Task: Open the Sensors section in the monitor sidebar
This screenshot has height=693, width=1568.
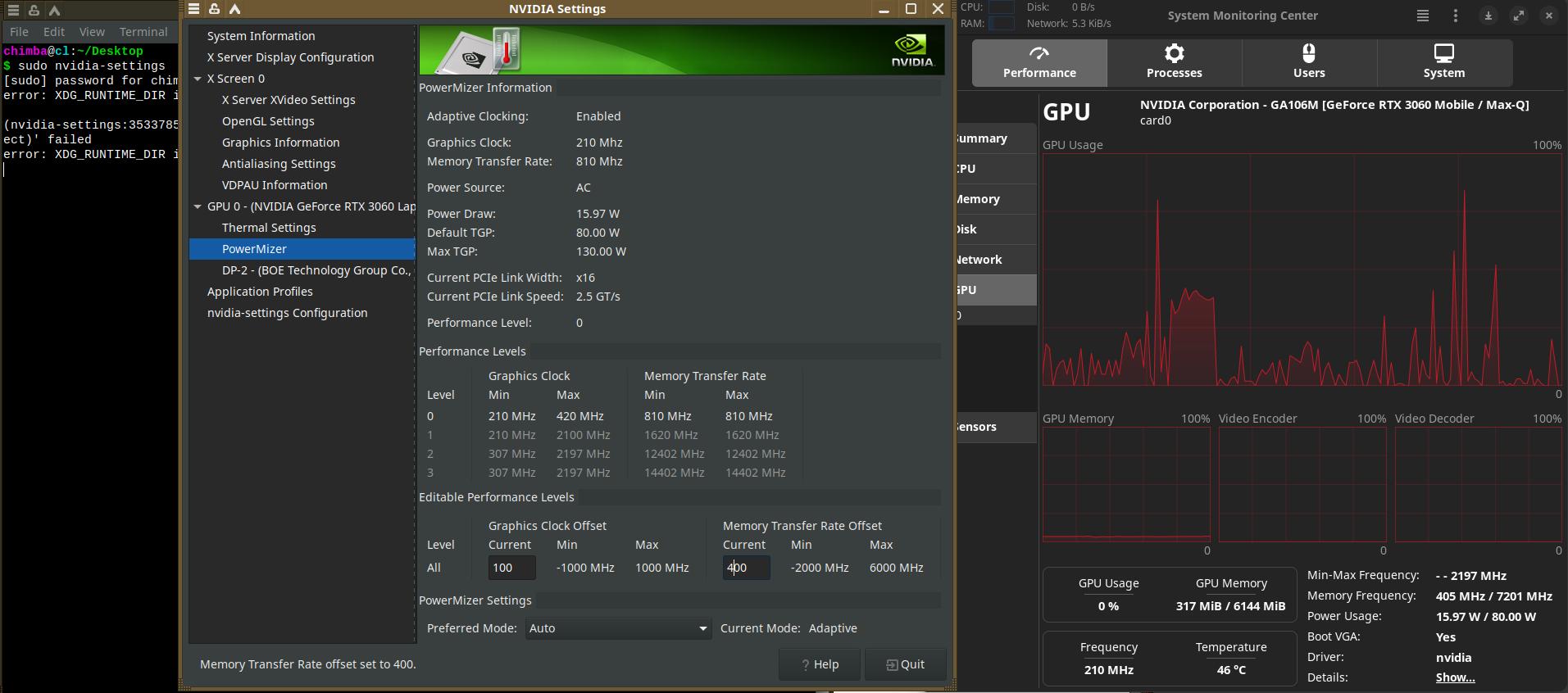Action: pos(997,427)
